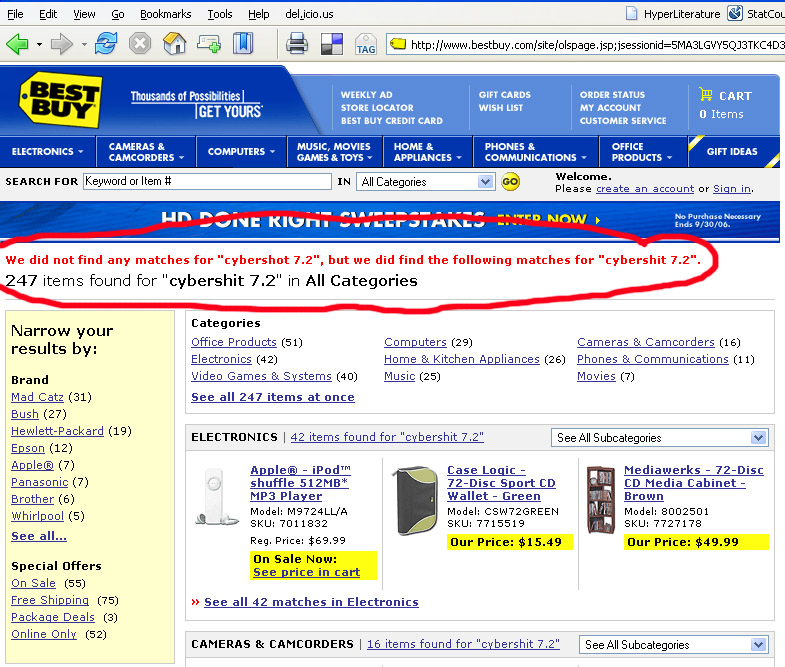Open the Go menu
The height and width of the screenshot is (667, 785).
118,14
